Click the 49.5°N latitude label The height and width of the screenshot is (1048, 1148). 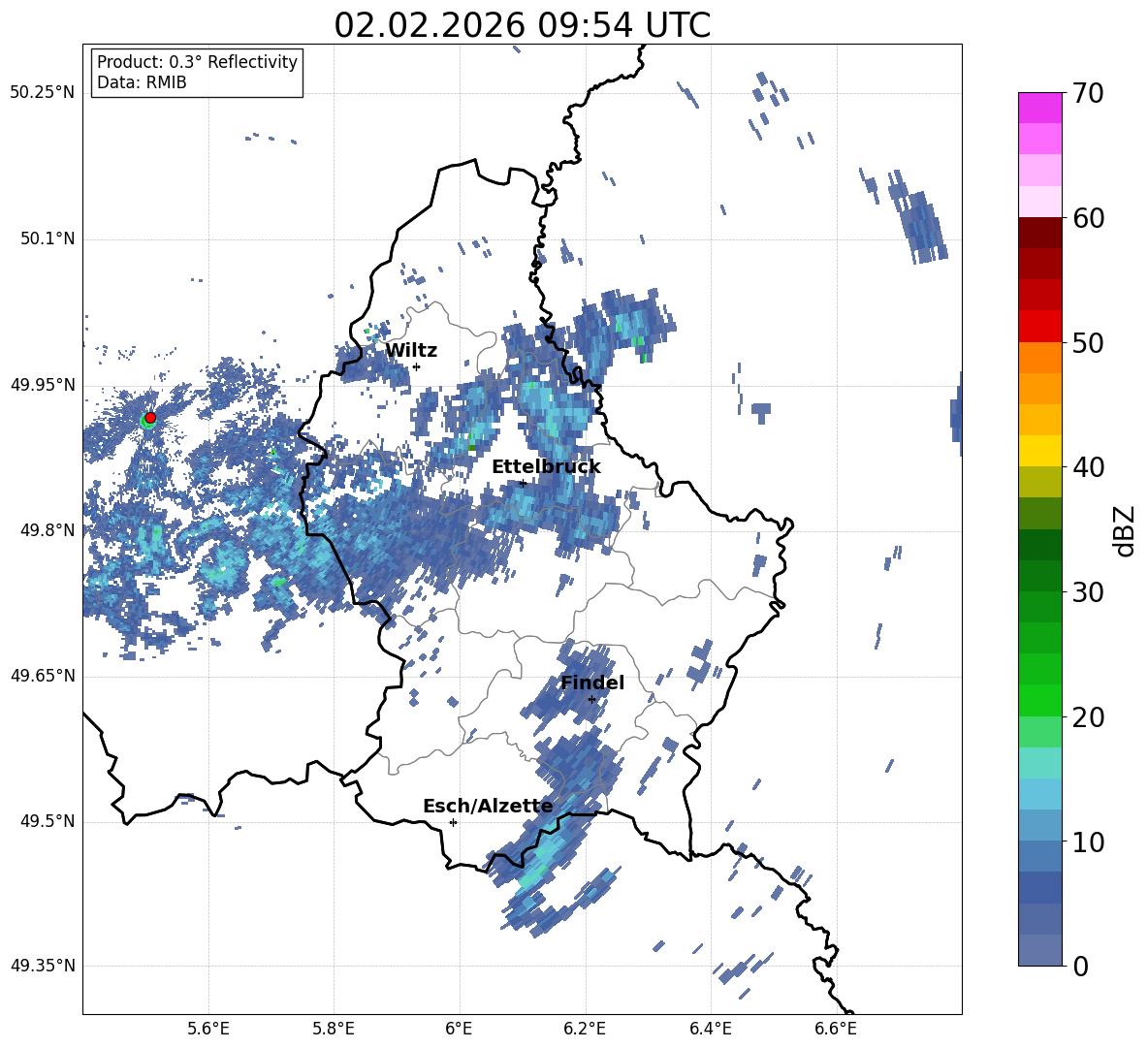(x=47, y=821)
